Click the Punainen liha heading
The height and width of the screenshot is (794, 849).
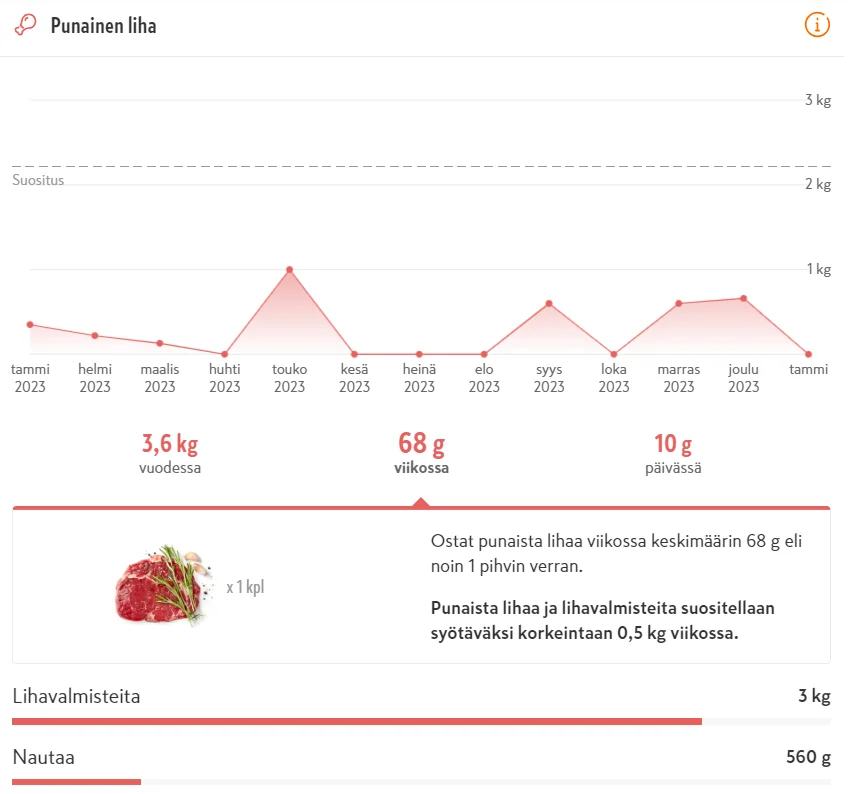point(103,26)
